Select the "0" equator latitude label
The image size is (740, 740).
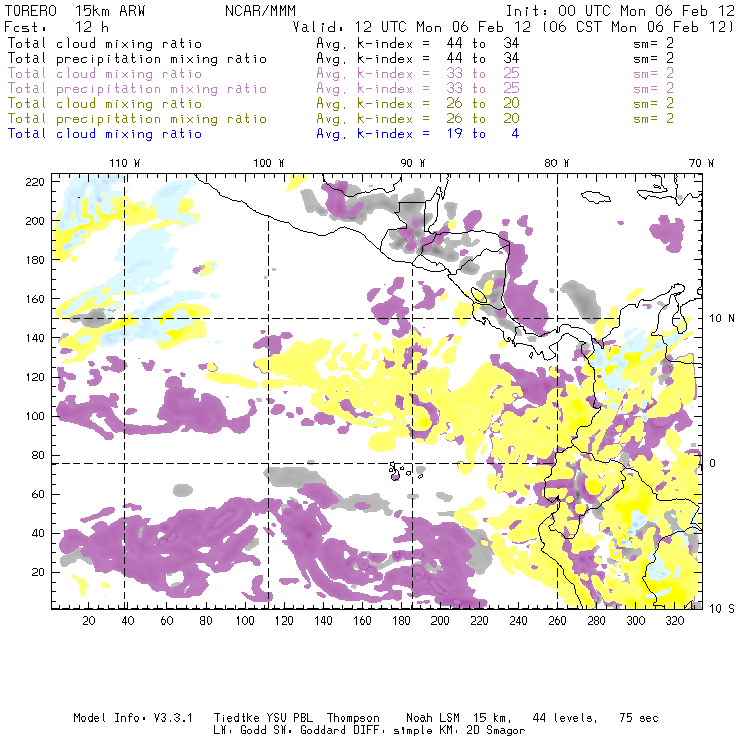(713, 463)
